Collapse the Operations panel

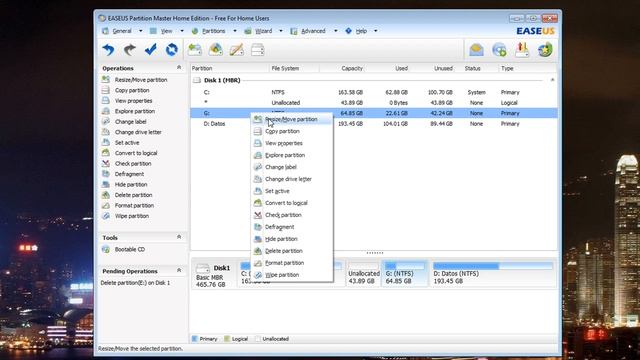179,68
